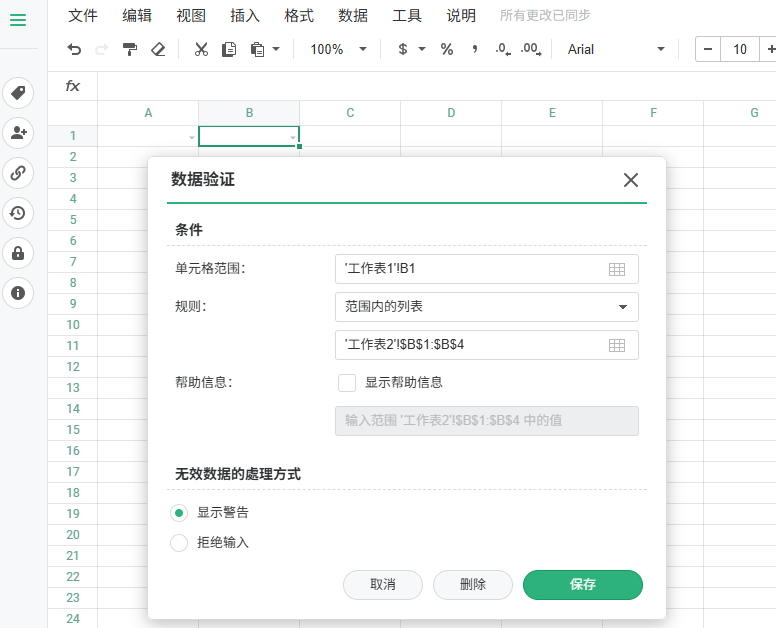Open the version history clock icon

click(18, 212)
